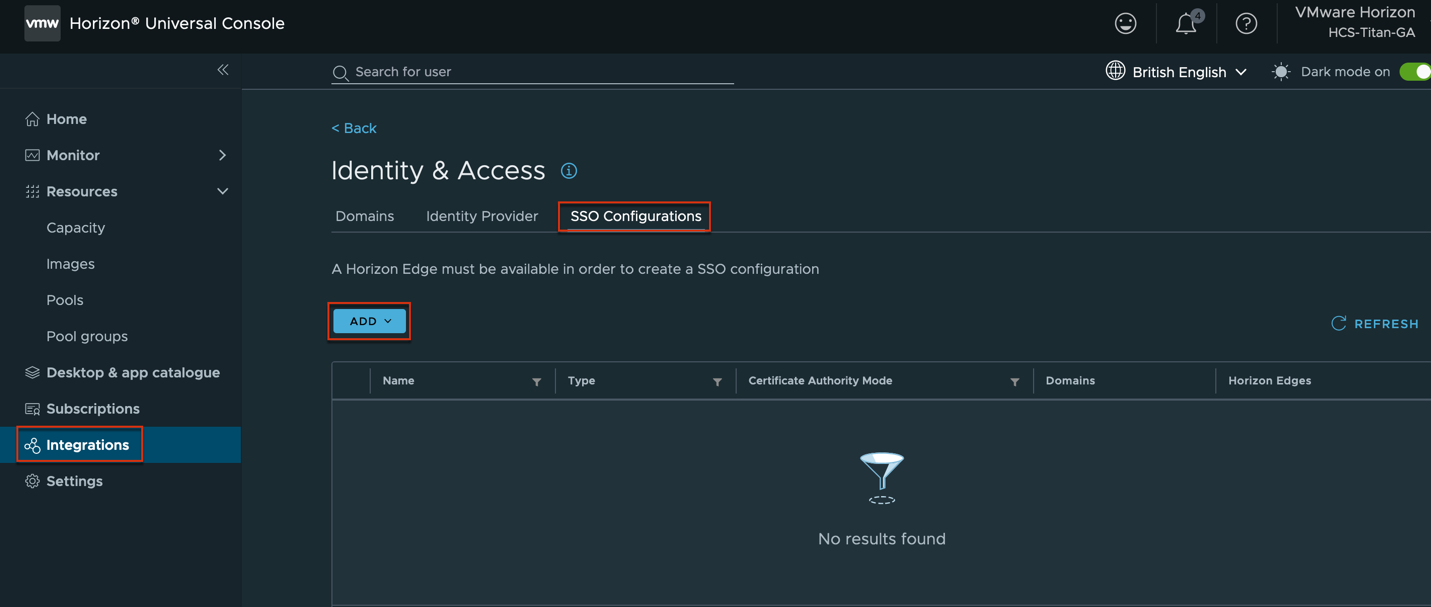Image resolution: width=1431 pixels, height=607 pixels.
Task: Click the Home house icon
Action: 32,119
